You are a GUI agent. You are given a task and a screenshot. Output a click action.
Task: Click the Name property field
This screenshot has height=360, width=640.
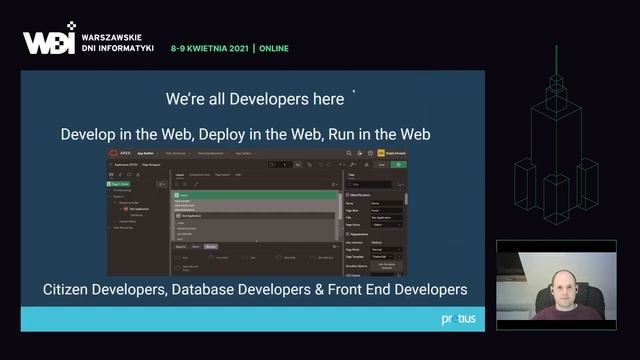click(x=387, y=203)
